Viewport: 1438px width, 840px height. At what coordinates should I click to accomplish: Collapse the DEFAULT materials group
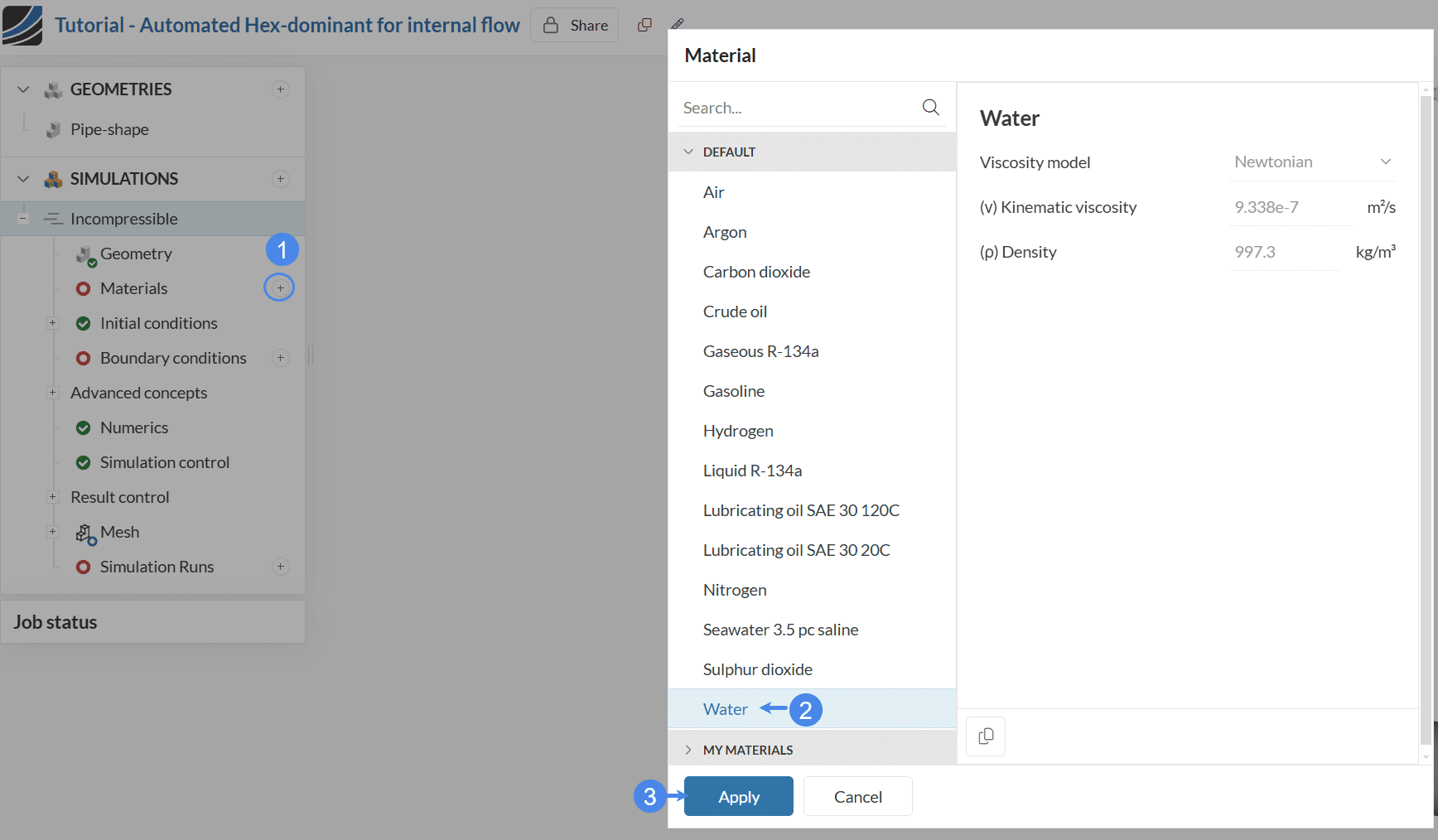tap(688, 152)
